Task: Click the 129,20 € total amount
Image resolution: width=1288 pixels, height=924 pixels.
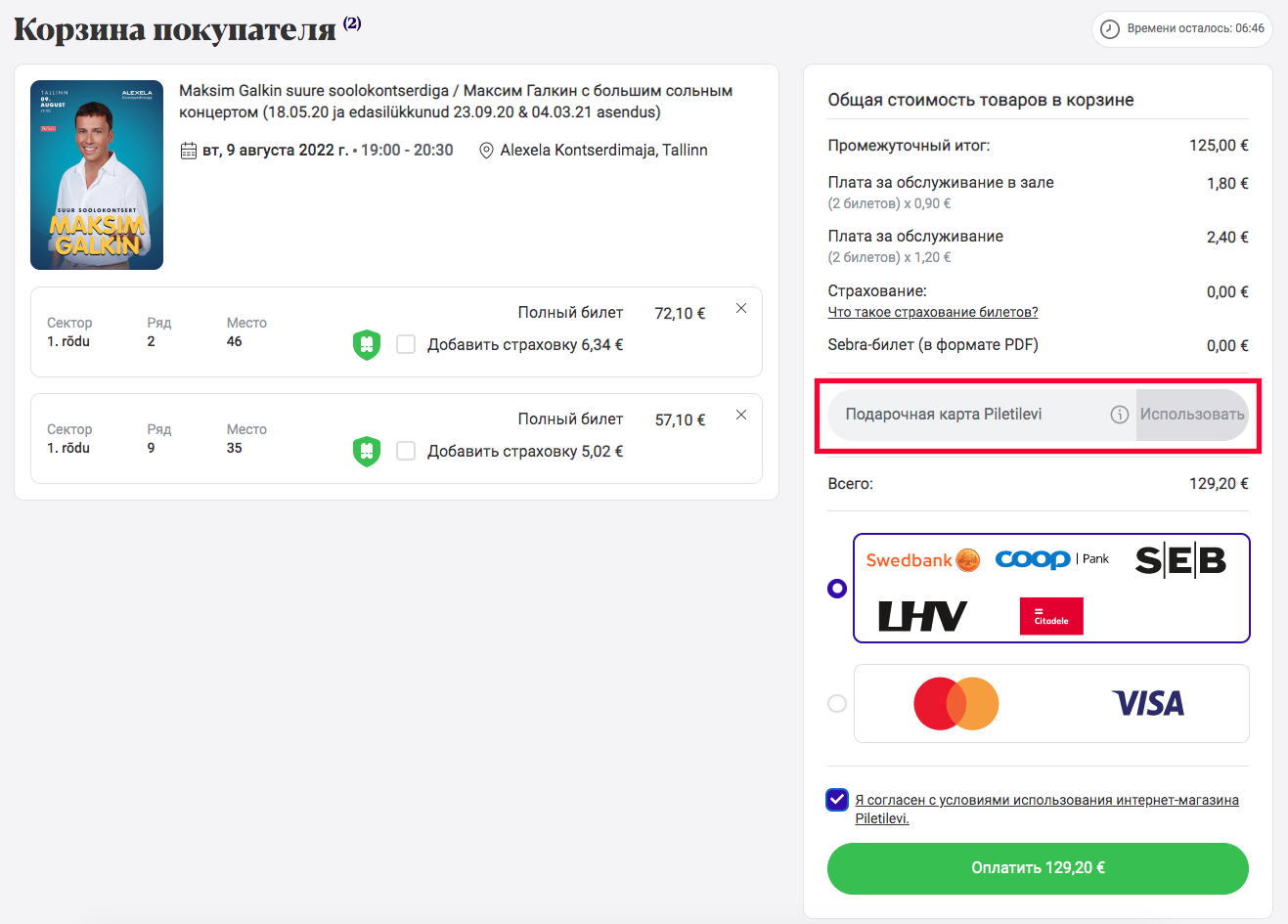Action: [x=1219, y=484]
